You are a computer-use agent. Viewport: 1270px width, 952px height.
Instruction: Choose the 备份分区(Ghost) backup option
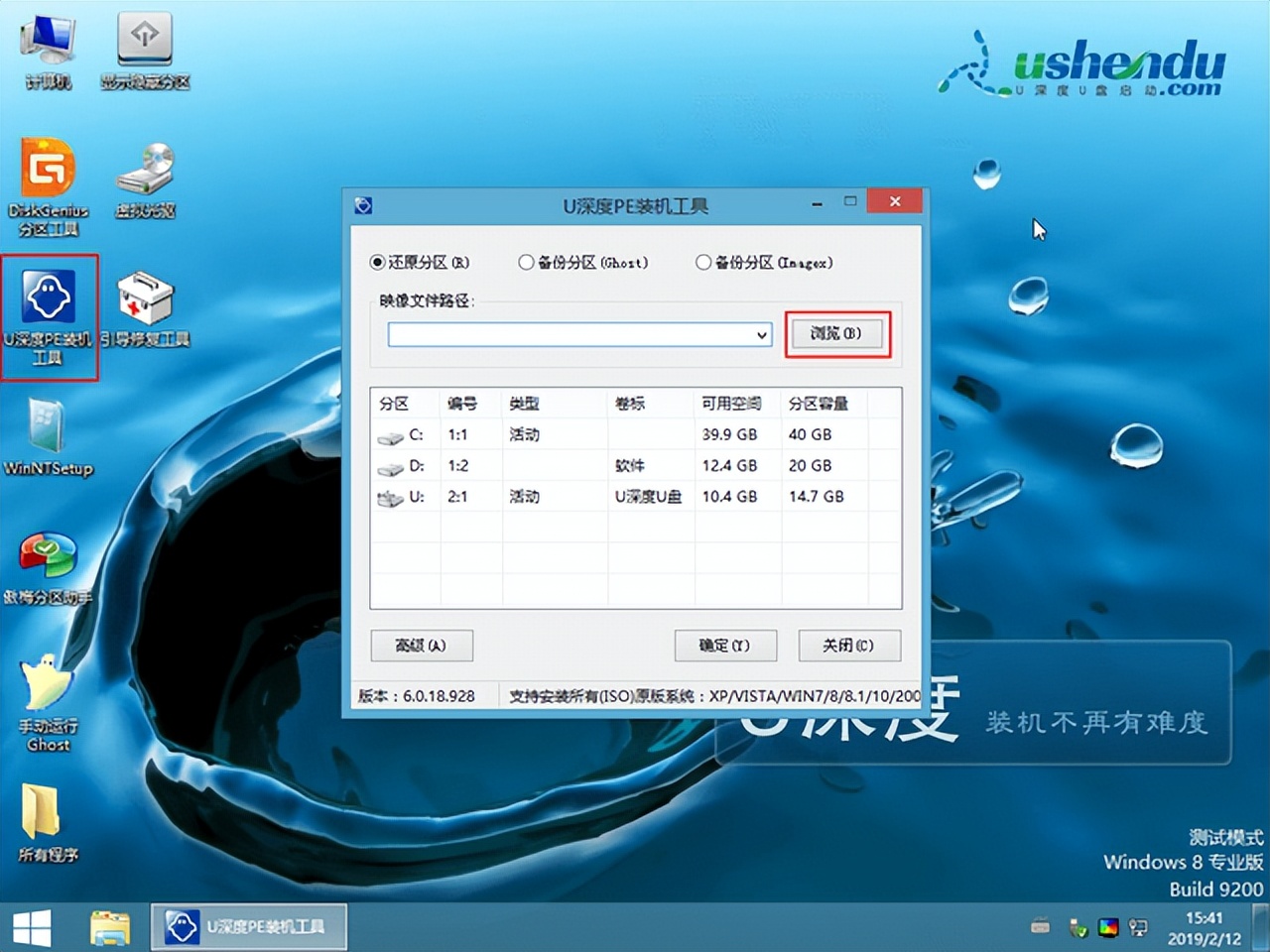point(526,262)
